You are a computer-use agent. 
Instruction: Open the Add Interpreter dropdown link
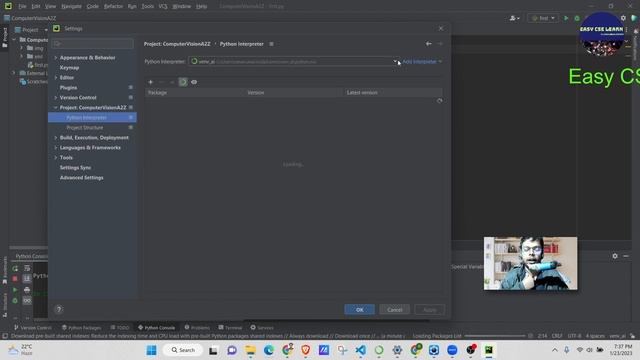[x=422, y=62]
